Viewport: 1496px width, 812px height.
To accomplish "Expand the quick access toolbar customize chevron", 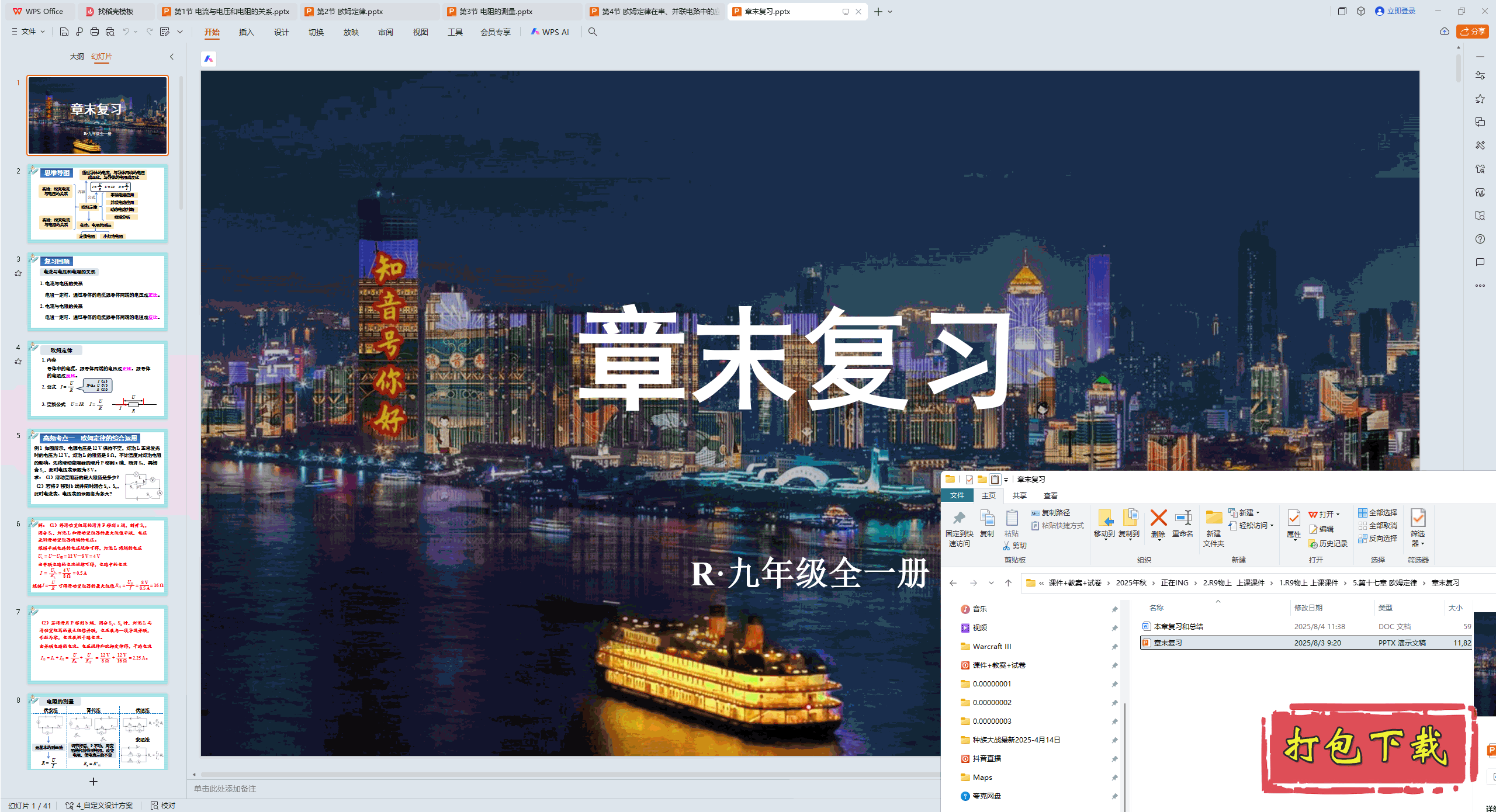I will [180, 32].
